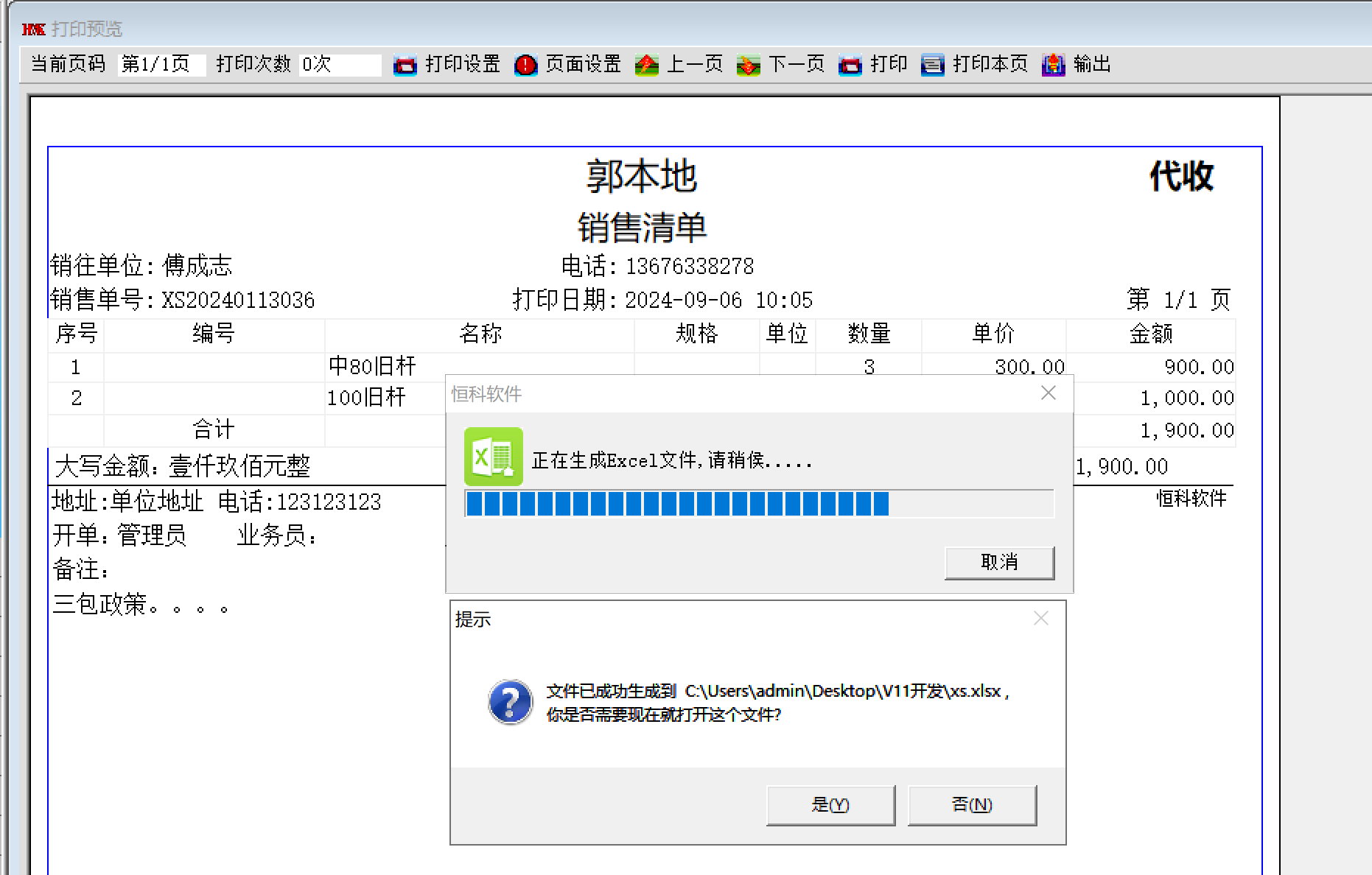
Task: Click the 单位 column header
Action: (787, 334)
